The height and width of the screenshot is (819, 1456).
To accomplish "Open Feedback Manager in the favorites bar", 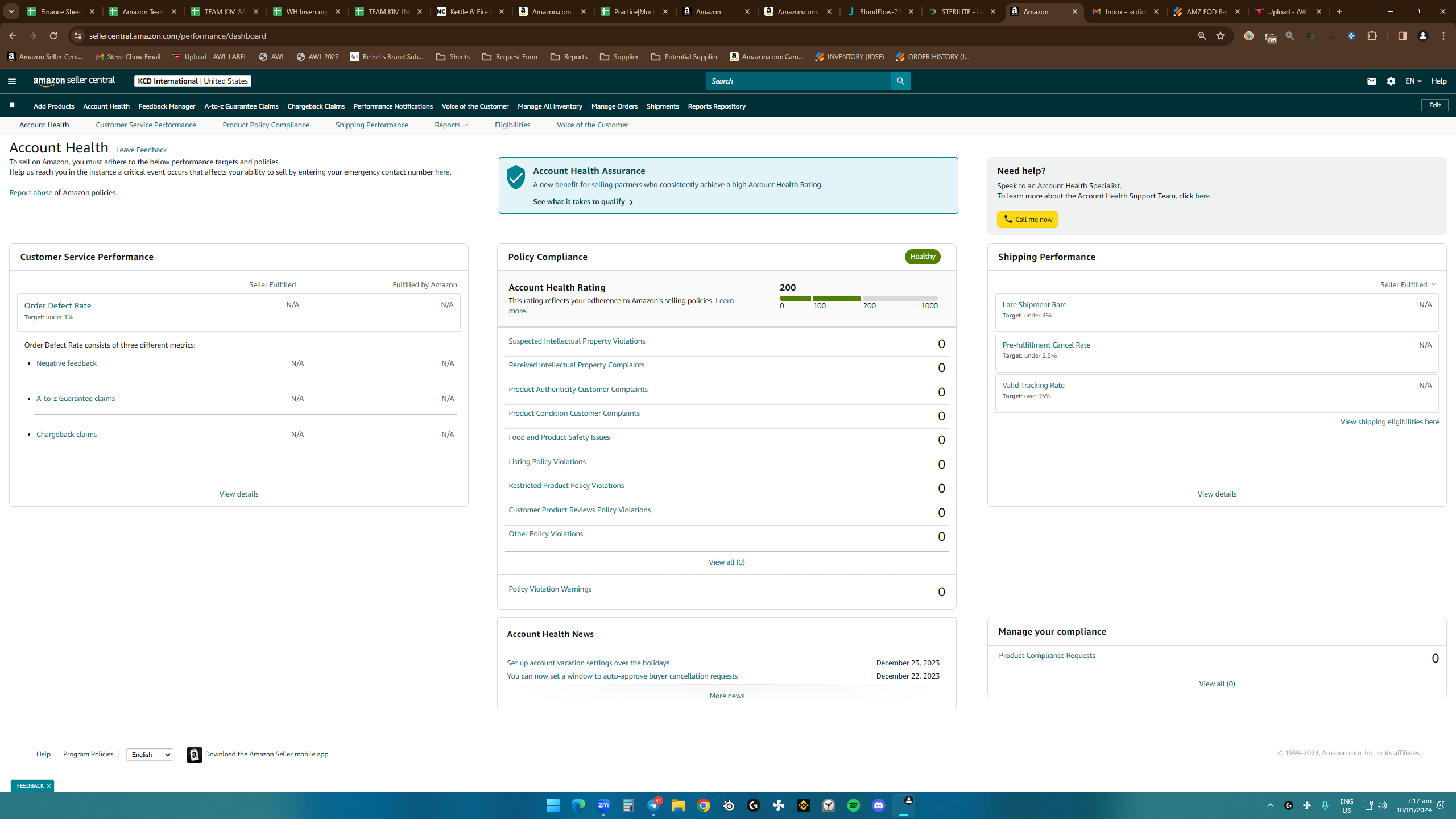I will pyautogui.click(x=167, y=106).
